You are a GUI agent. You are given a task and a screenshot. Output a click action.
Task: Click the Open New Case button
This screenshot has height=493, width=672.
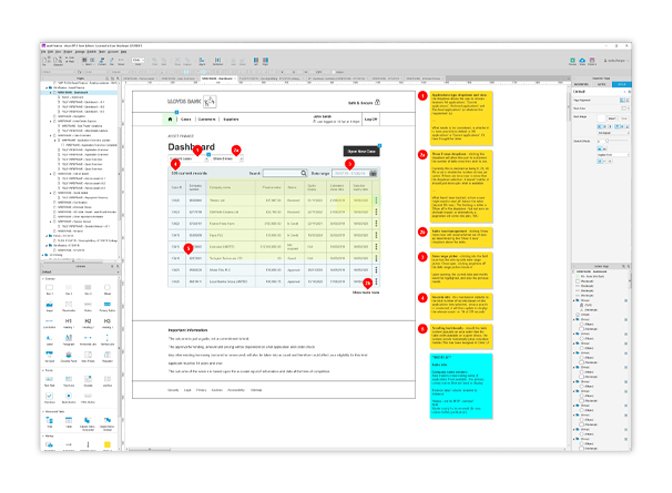(362, 151)
